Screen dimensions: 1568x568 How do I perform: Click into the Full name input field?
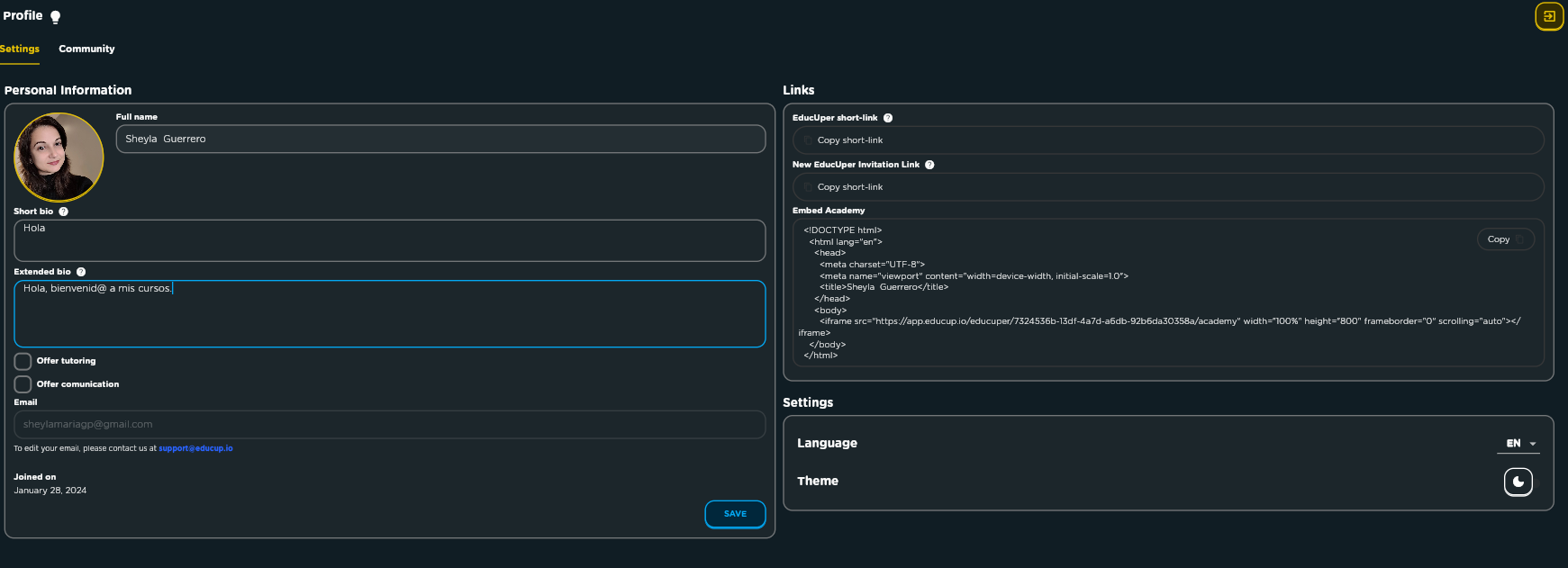pyautogui.click(x=440, y=139)
